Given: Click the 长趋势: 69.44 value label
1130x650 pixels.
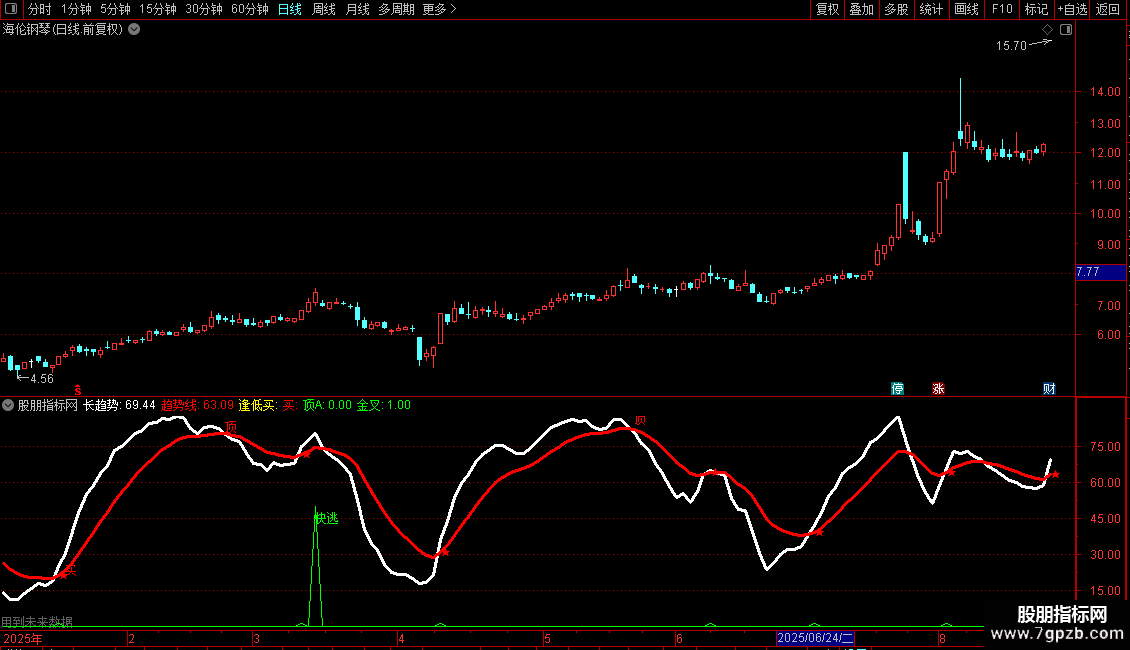Looking at the screenshot, I should coord(119,405).
